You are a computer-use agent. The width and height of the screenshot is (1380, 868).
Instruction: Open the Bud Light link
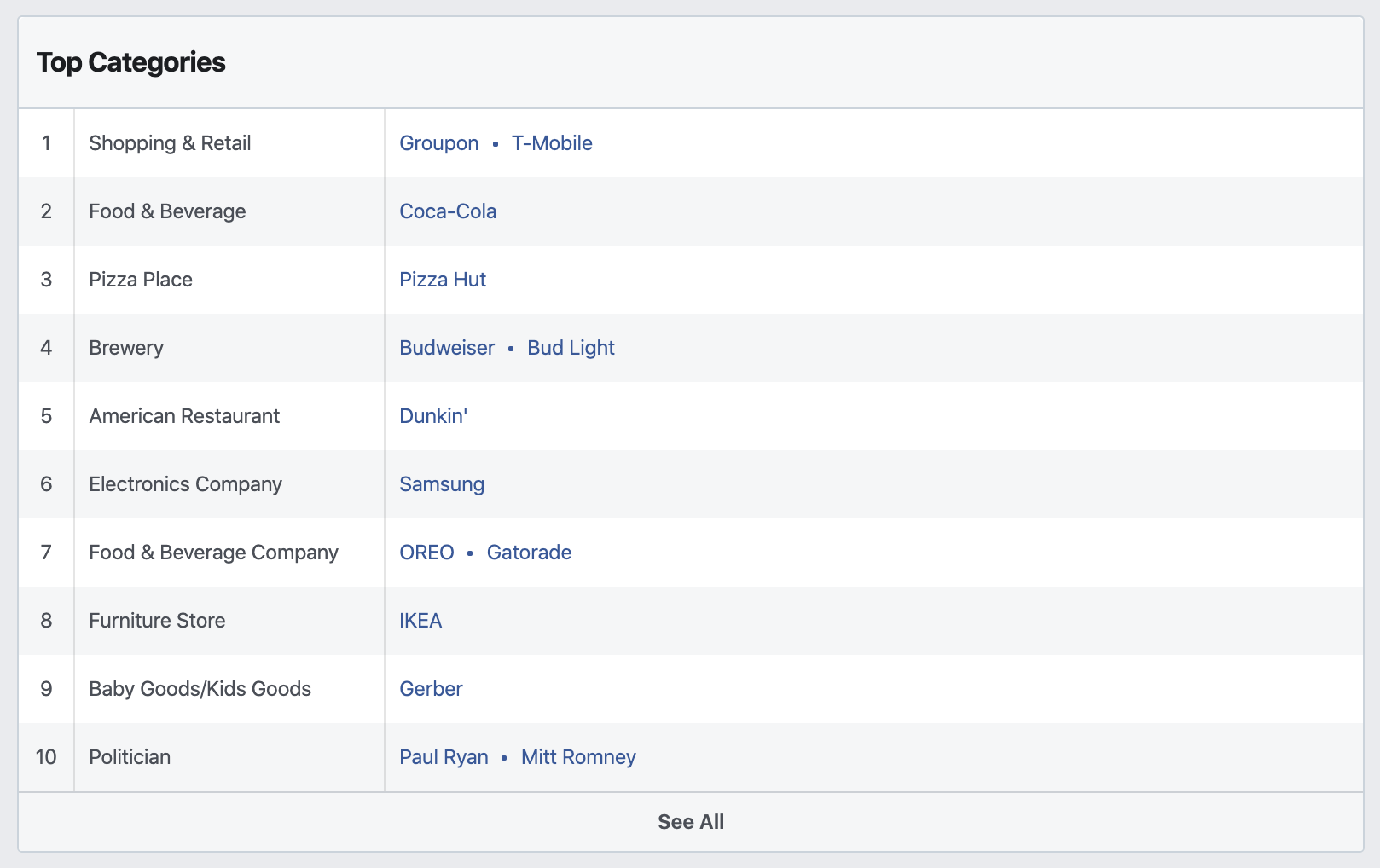(x=571, y=347)
